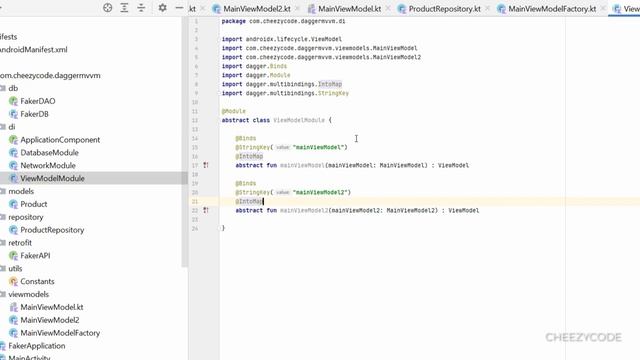Select FakerDAO in project tree
The width and height of the screenshot is (640, 360).
coord(38,101)
